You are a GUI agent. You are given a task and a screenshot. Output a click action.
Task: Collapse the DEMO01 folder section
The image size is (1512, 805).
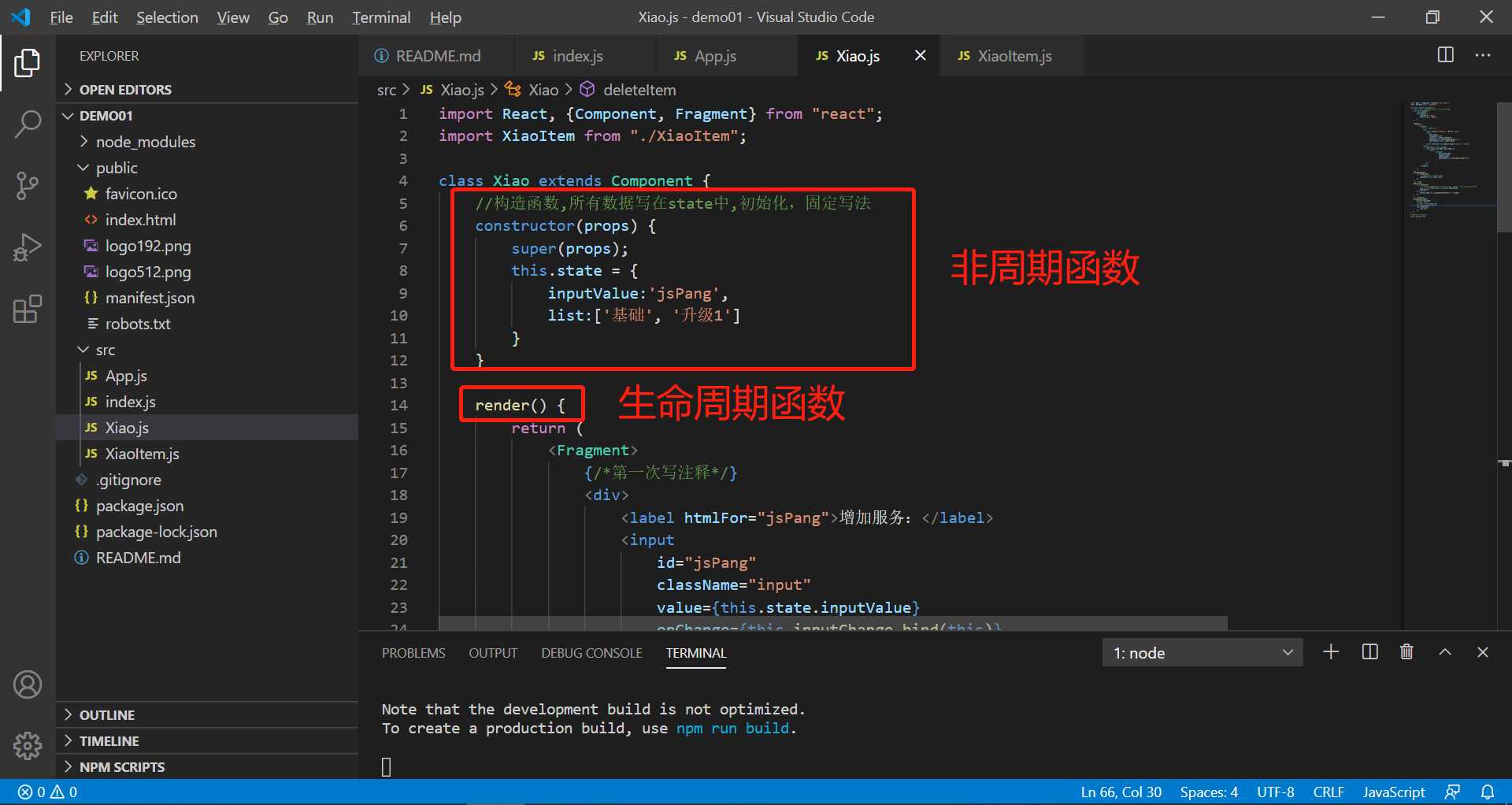tap(207, 116)
